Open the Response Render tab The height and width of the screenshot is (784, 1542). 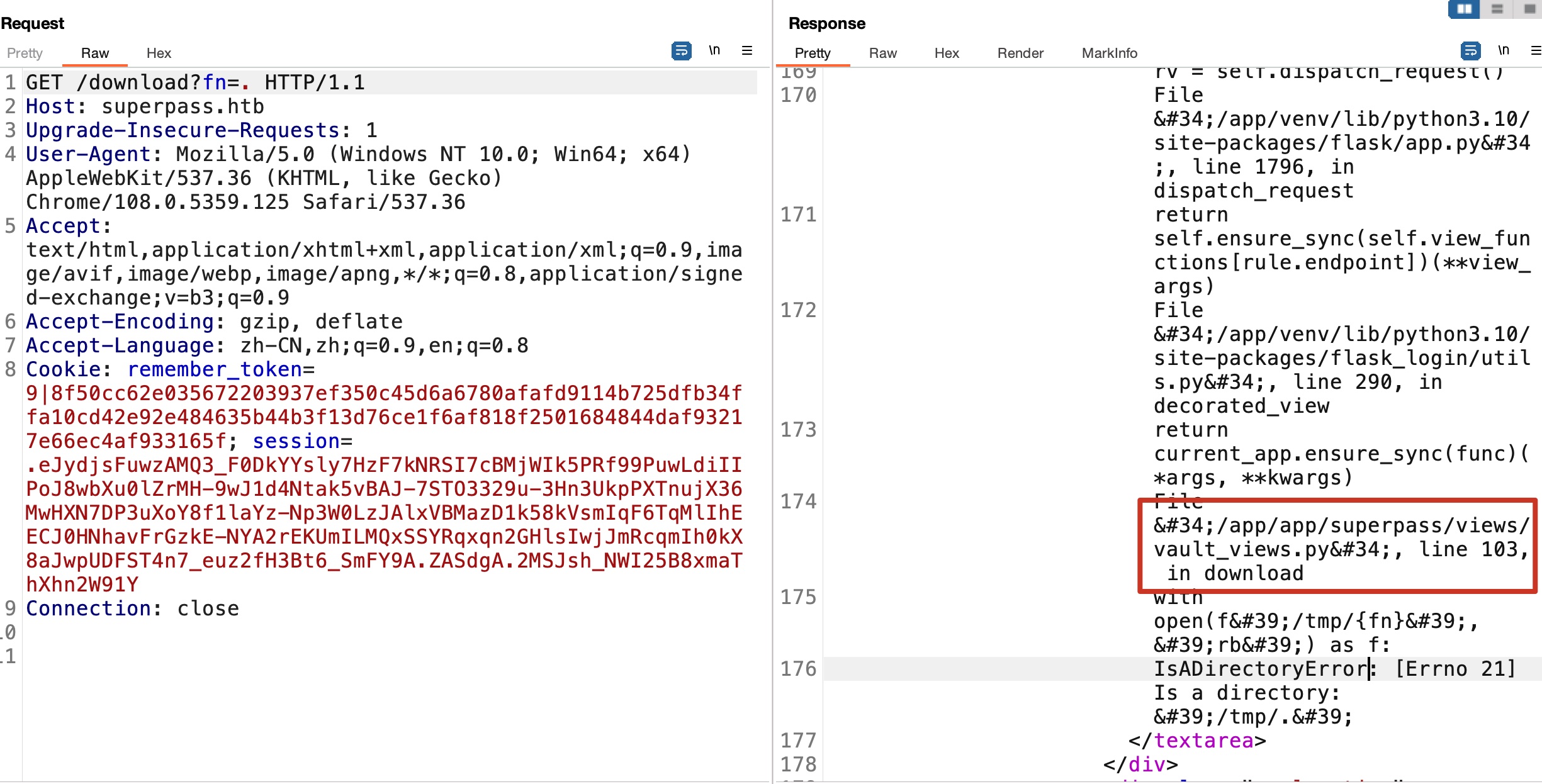(1020, 53)
